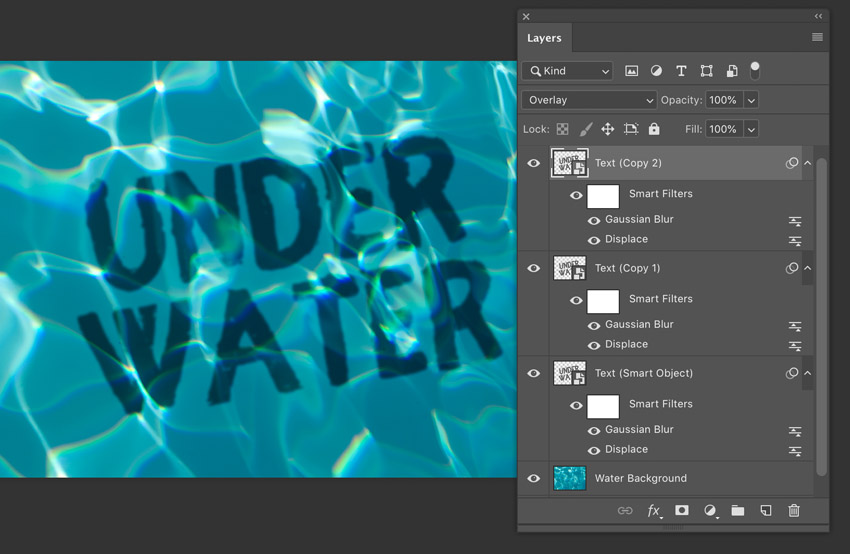Lock image pixels brush icon
This screenshot has width=850, height=554.
[585, 129]
